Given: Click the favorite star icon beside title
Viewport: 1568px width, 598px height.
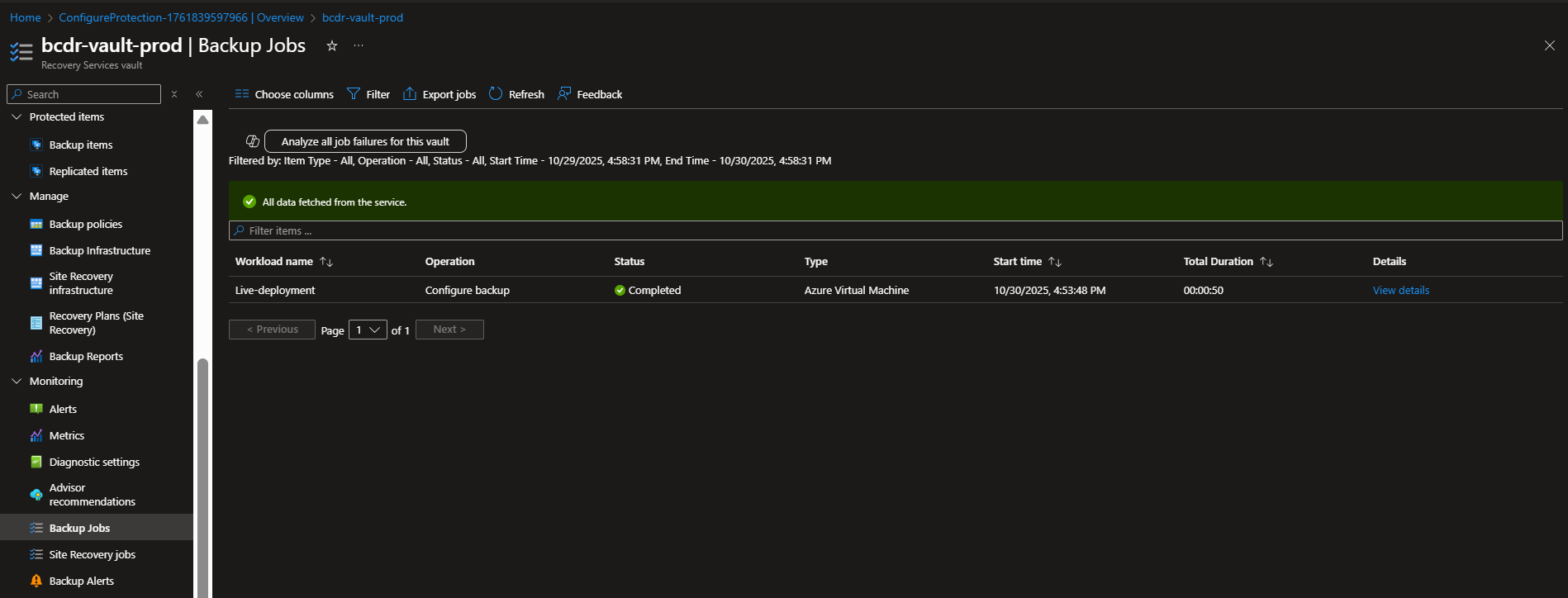Looking at the screenshot, I should (332, 46).
